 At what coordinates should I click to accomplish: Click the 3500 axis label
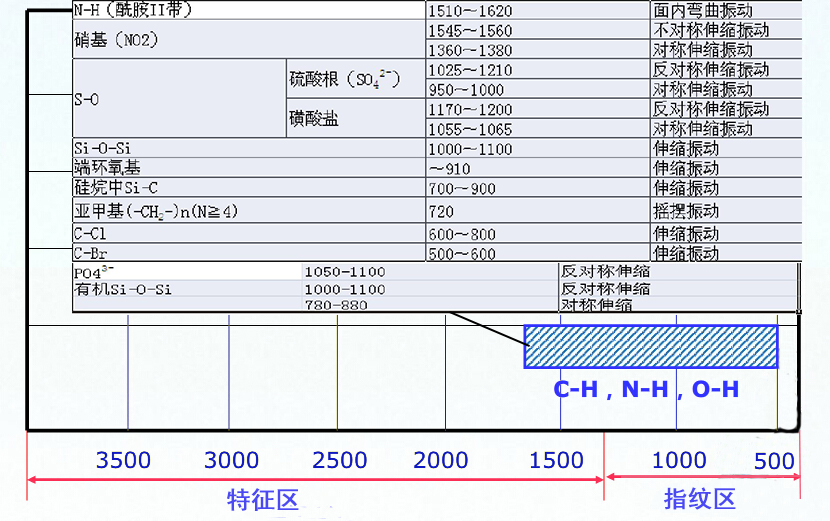pos(123,460)
